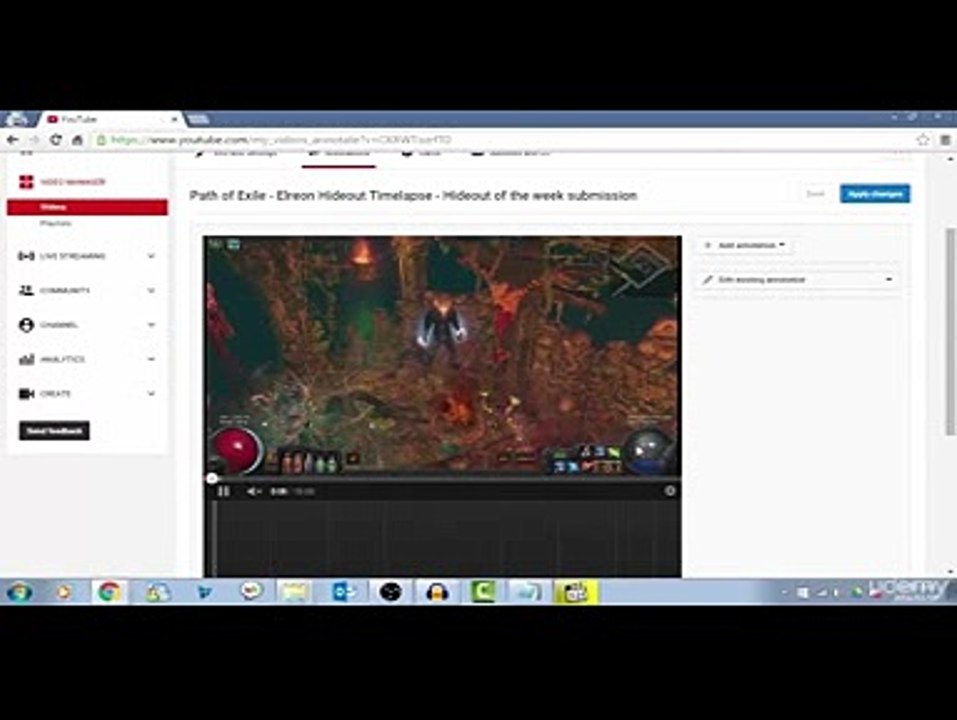
Task: Expand the Create chevron
Action: pyautogui.click(x=151, y=394)
